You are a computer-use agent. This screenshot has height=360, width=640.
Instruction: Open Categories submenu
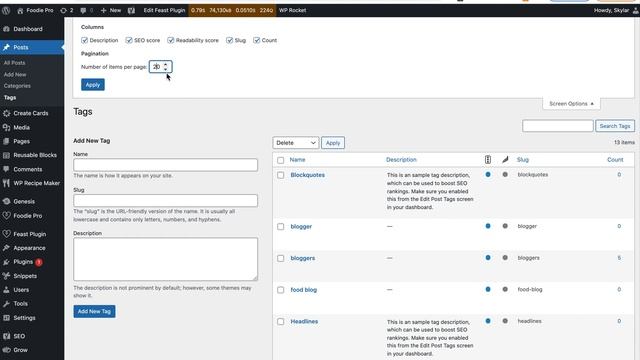click(17, 86)
